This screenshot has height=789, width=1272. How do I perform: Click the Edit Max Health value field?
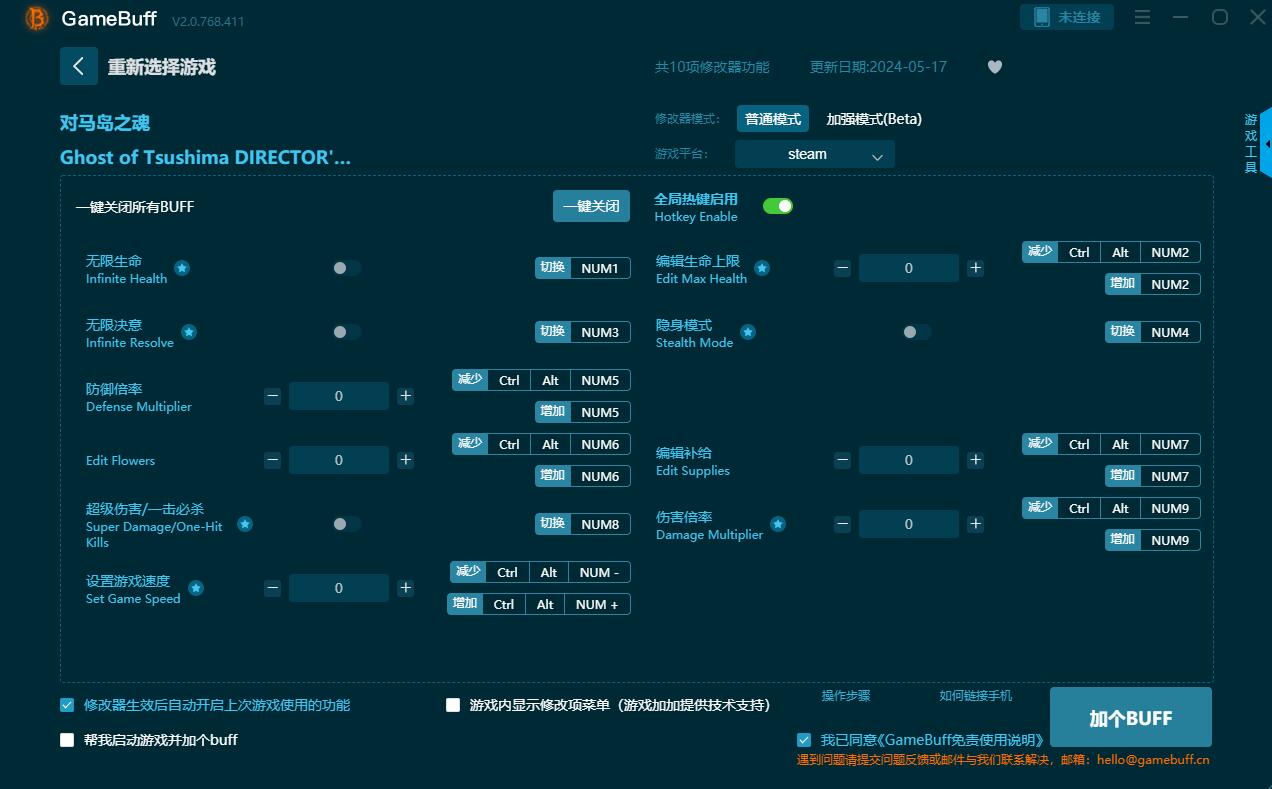pyautogui.click(x=908, y=268)
